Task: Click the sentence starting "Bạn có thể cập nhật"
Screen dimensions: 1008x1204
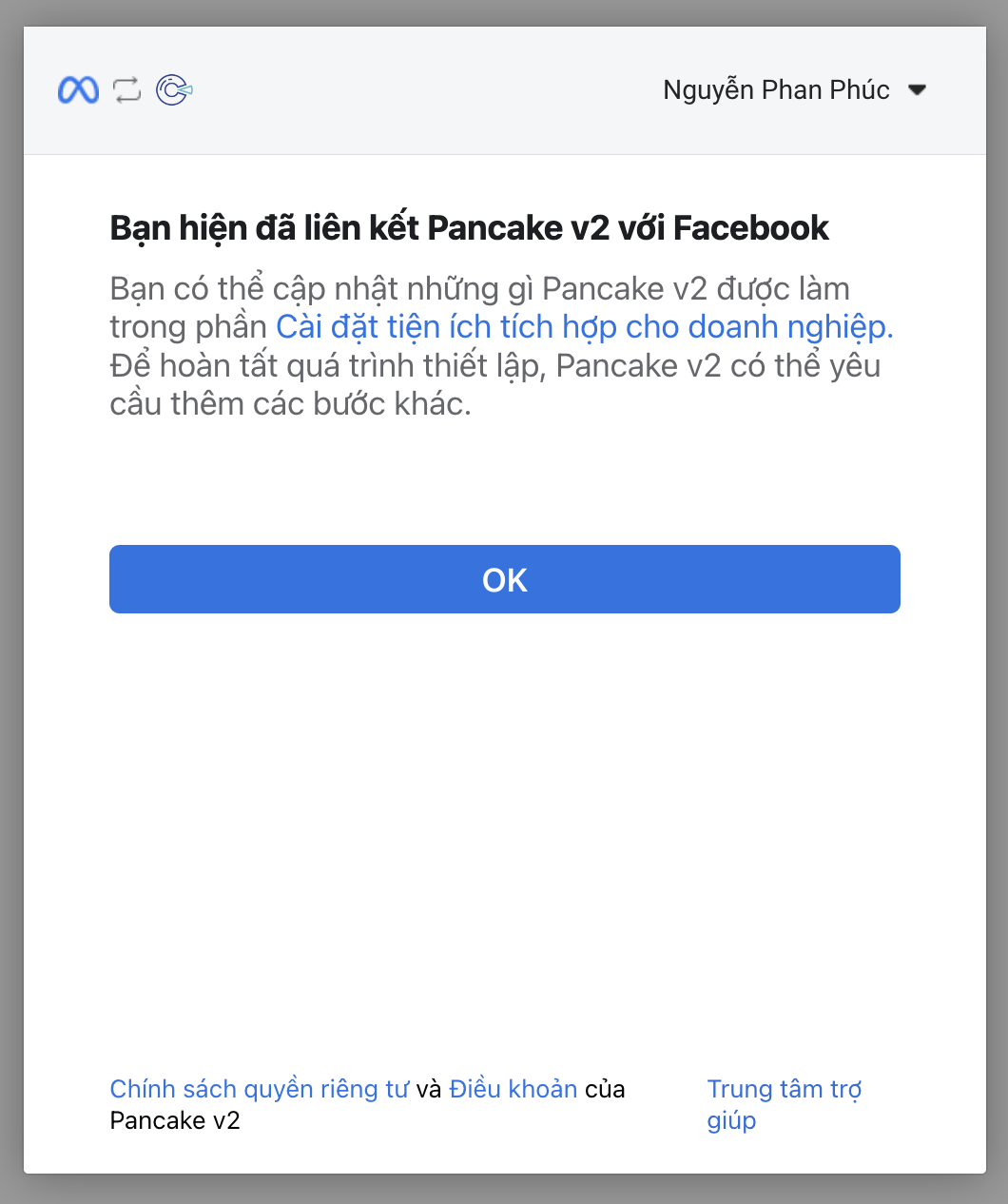Action: tap(479, 289)
